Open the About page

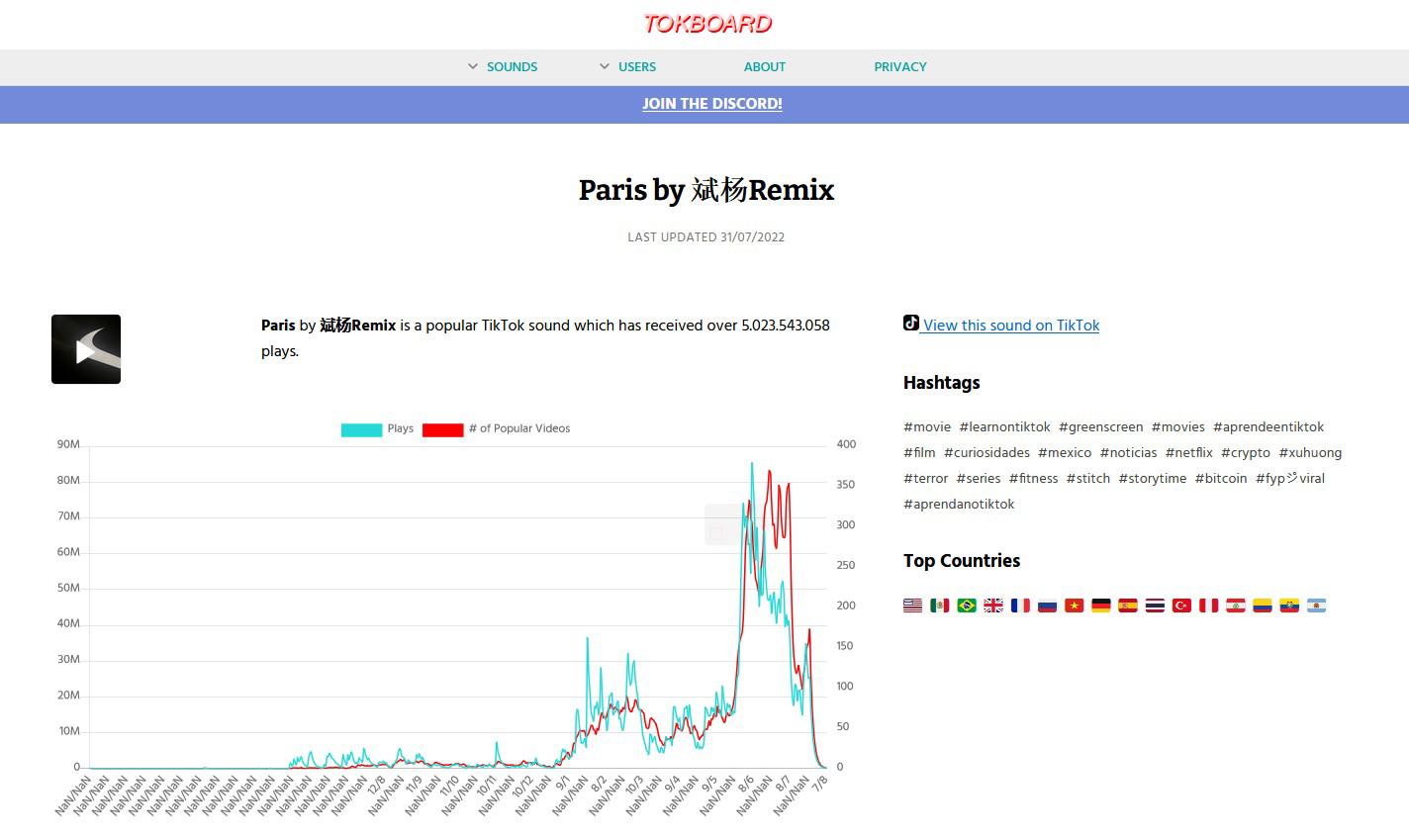764,67
